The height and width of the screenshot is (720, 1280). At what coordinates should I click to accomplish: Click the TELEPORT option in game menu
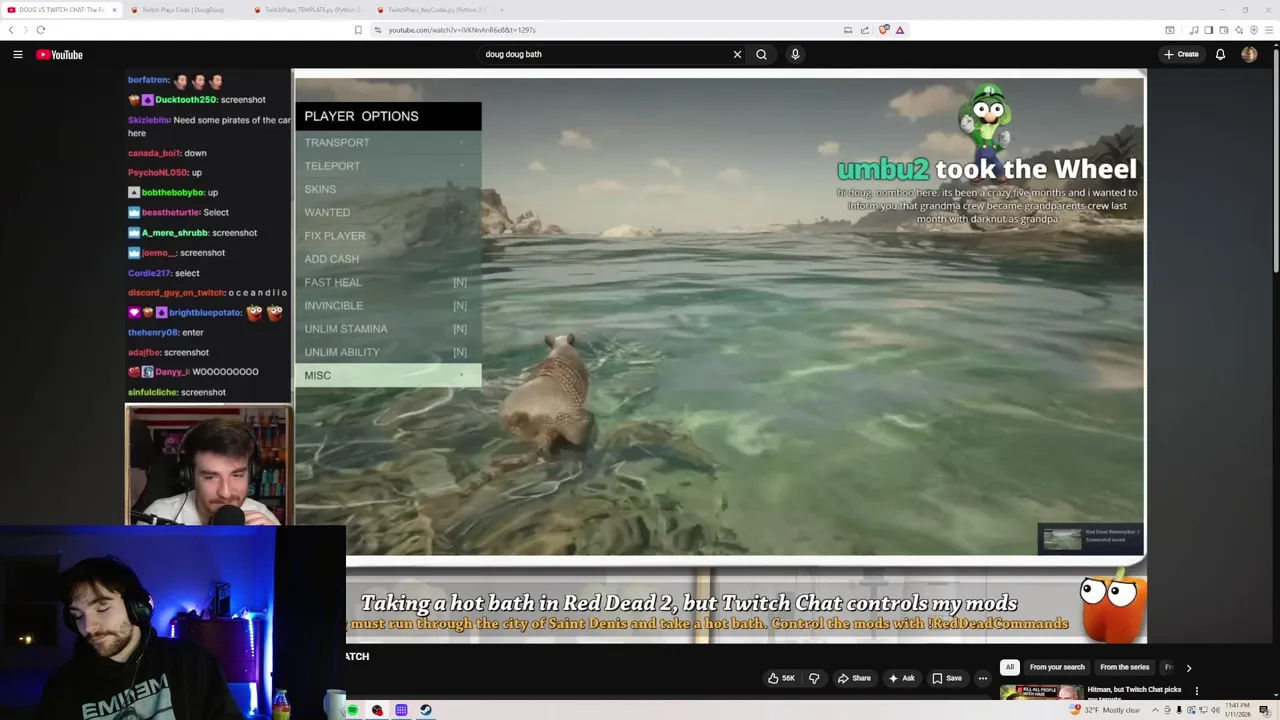click(388, 166)
